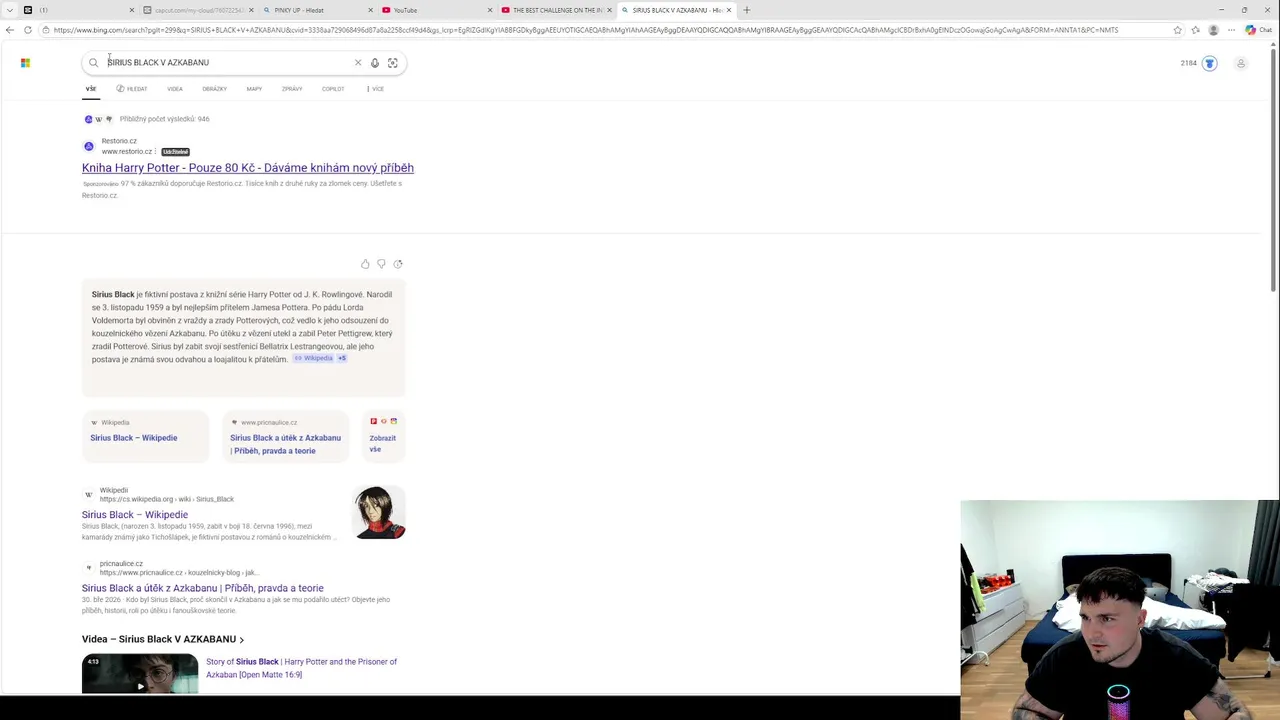Click the "Přibližný počet výsledků: 946" text
This screenshot has width=1280, height=720.
click(164, 119)
